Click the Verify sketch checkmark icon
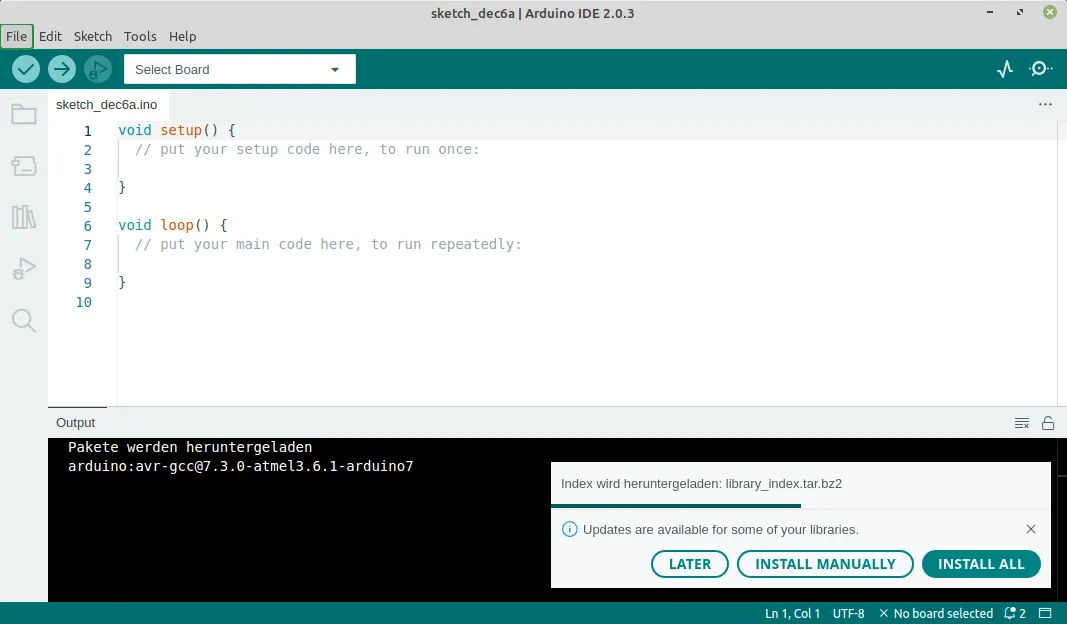Image resolution: width=1067 pixels, height=624 pixels. [26, 69]
